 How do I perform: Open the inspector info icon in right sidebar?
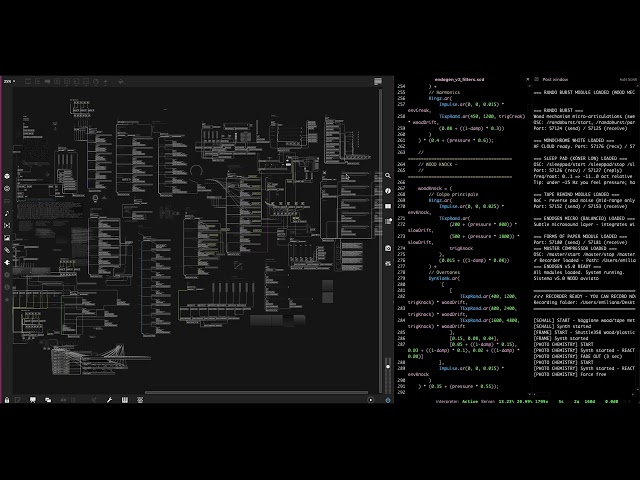(388, 191)
